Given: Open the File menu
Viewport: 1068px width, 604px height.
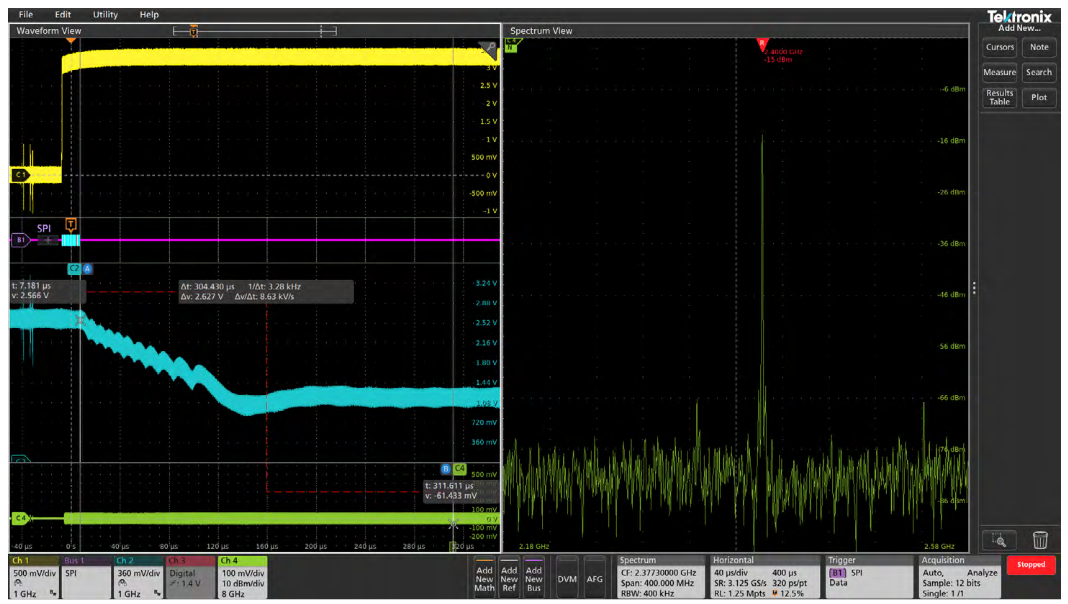Looking at the screenshot, I should point(26,15).
